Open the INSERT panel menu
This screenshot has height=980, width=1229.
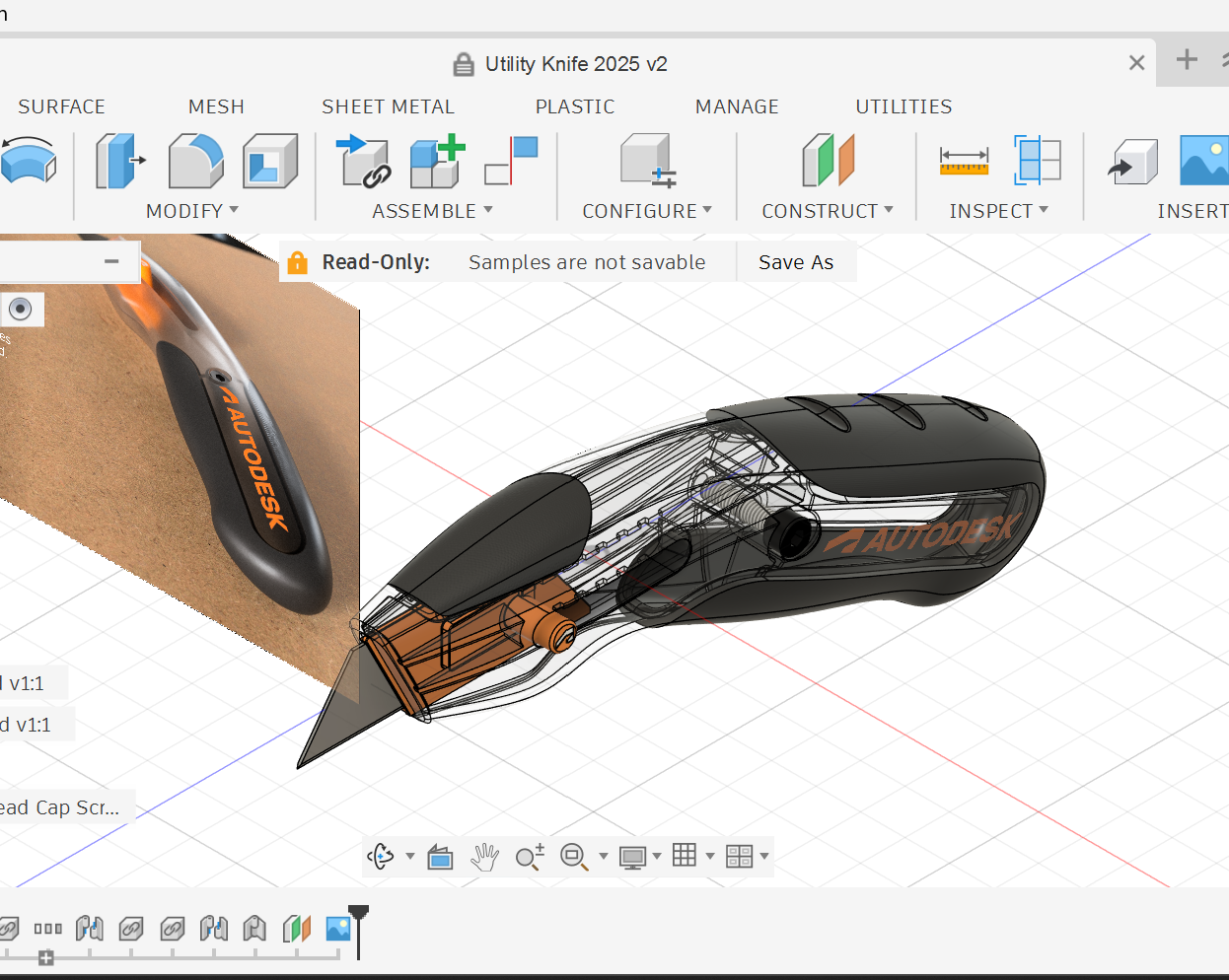[x=1193, y=211]
